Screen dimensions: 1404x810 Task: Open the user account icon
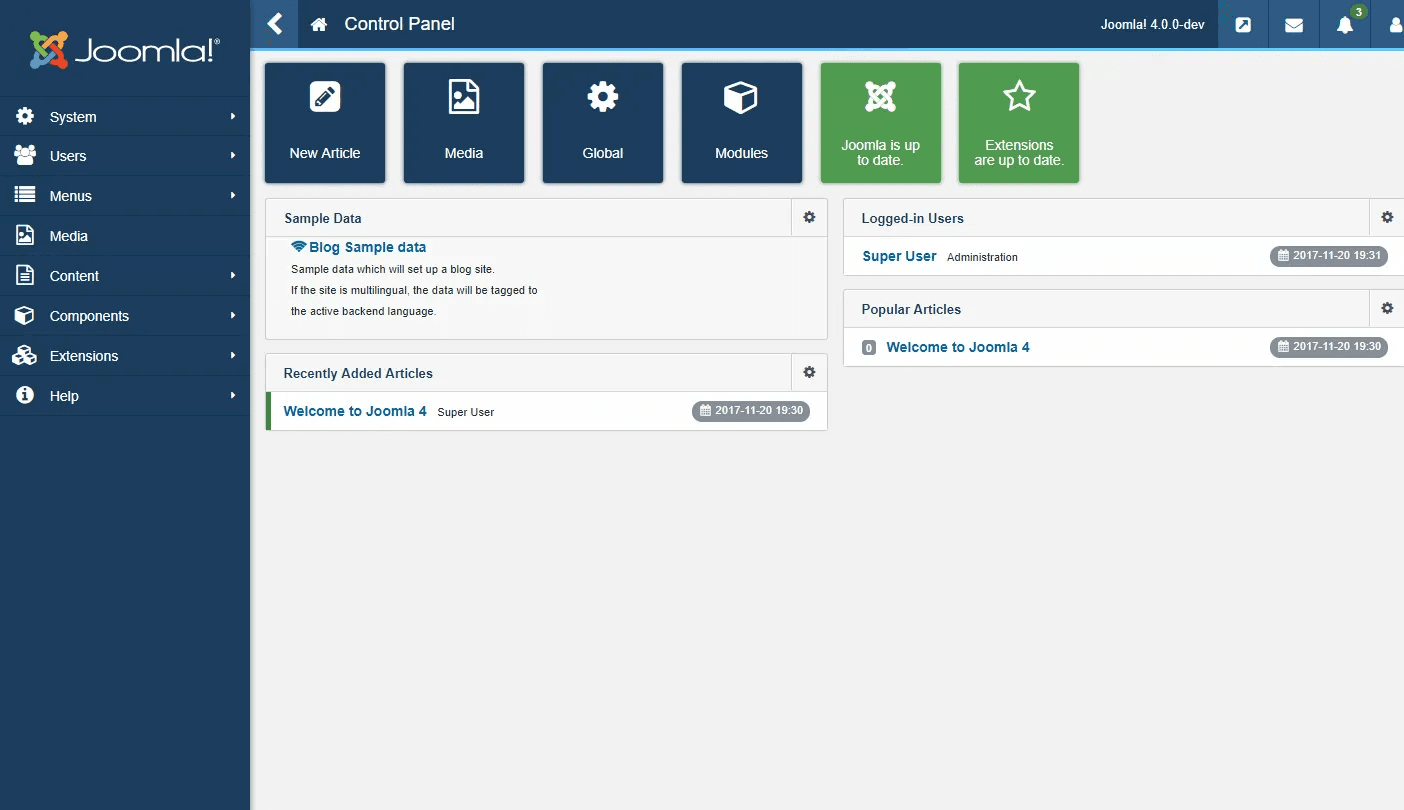point(1394,24)
